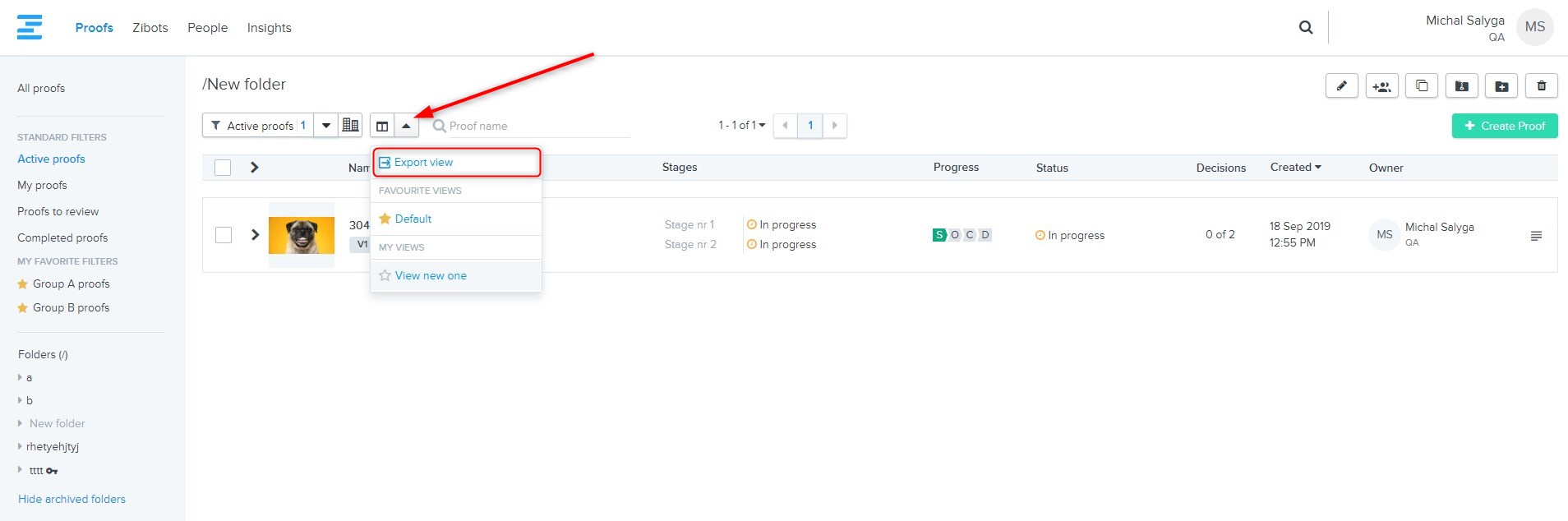Click Hide archived folders link
The image size is (1568, 521).
point(71,499)
